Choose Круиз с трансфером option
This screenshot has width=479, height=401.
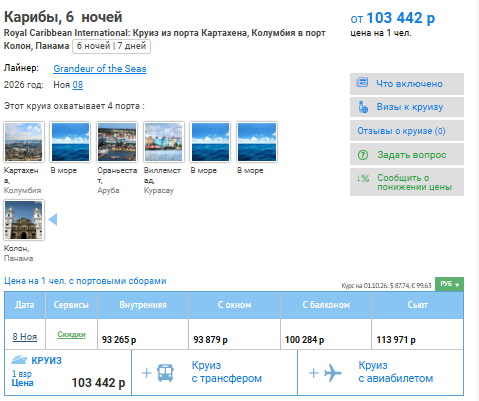pyautogui.click(x=214, y=372)
